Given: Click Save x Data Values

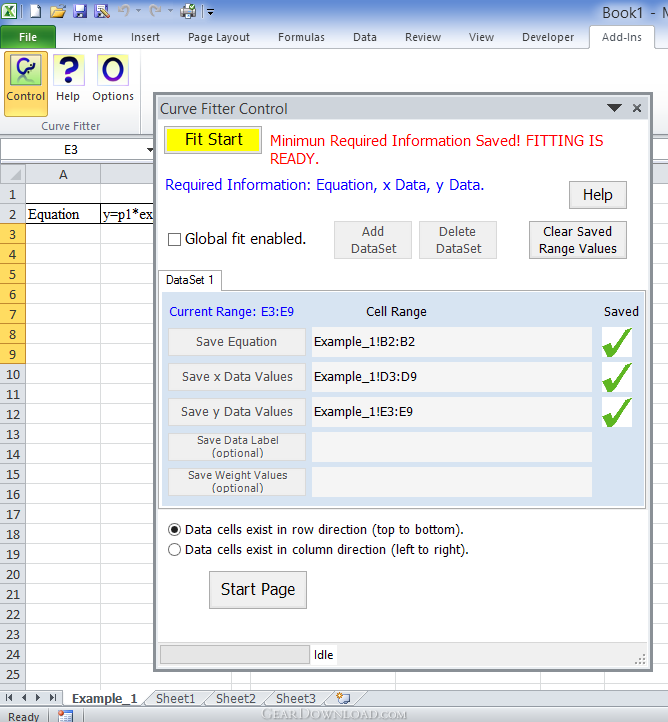Looking at the screenshot, I should point(237,377).
